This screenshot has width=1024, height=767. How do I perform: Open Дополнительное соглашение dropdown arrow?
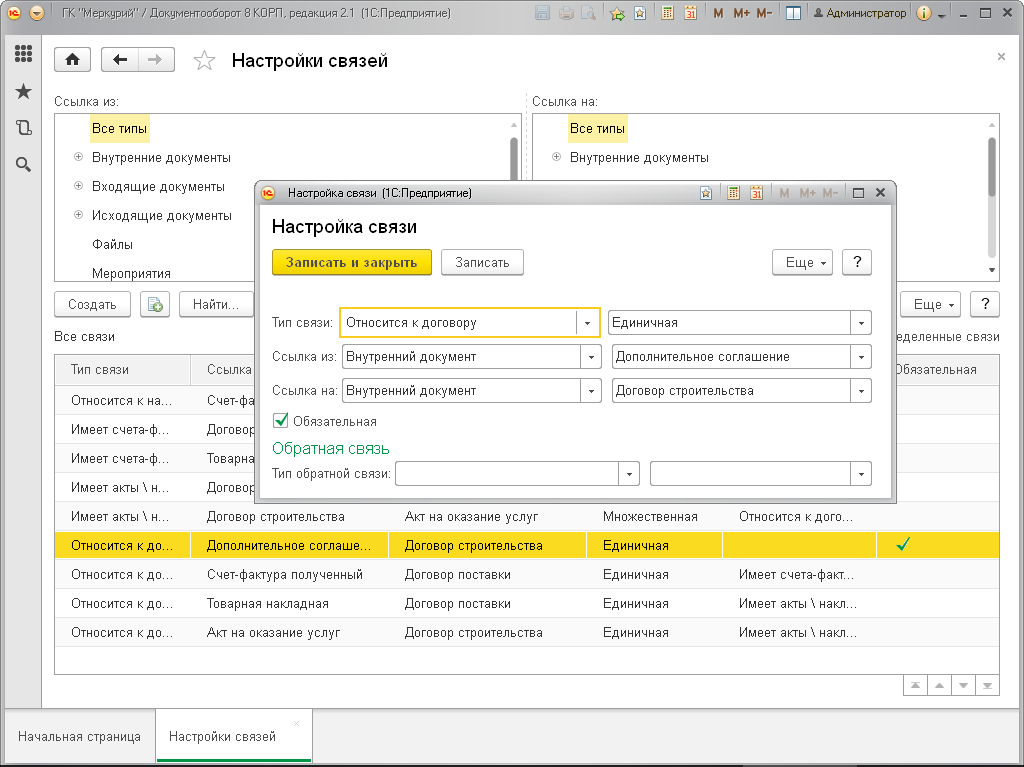coord(861,357)
